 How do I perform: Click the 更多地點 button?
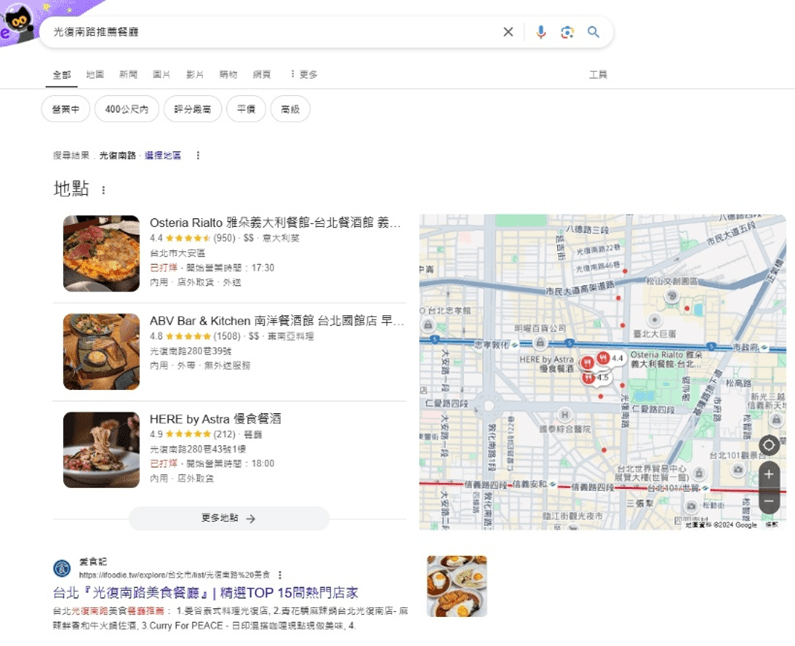(229, 518)
